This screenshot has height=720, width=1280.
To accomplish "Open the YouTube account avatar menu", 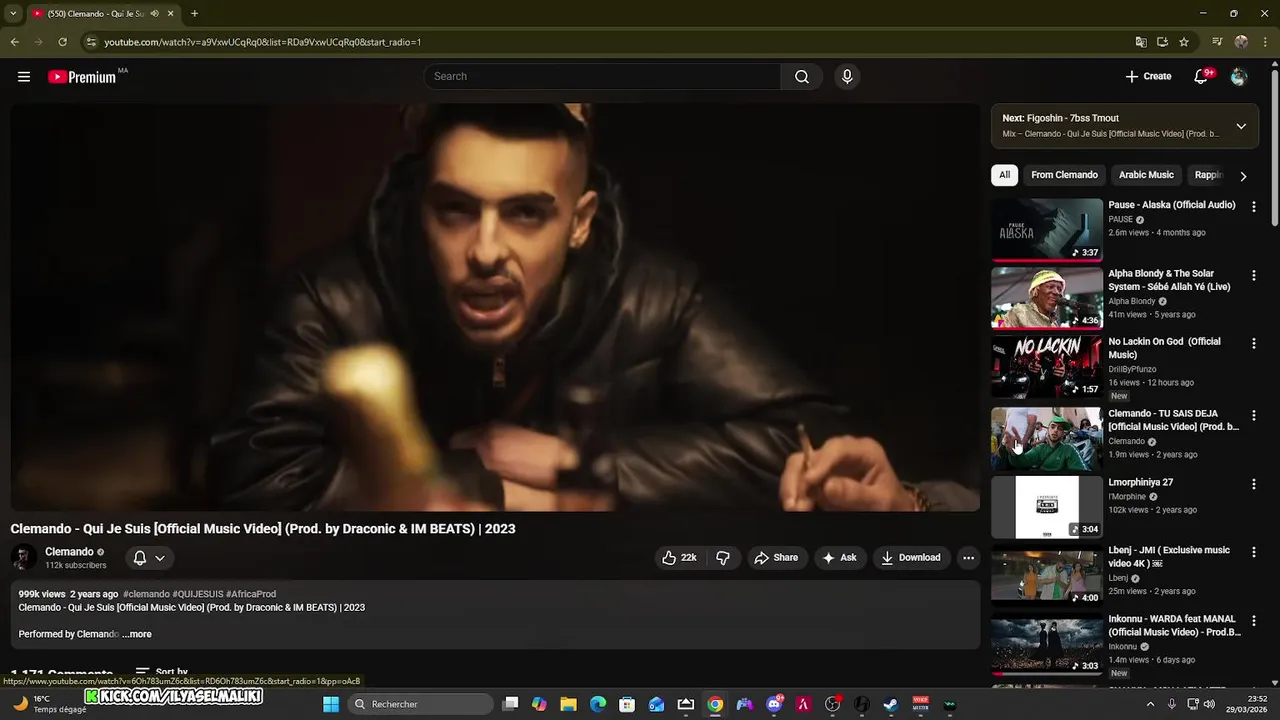I will (x=1239, y=77).
